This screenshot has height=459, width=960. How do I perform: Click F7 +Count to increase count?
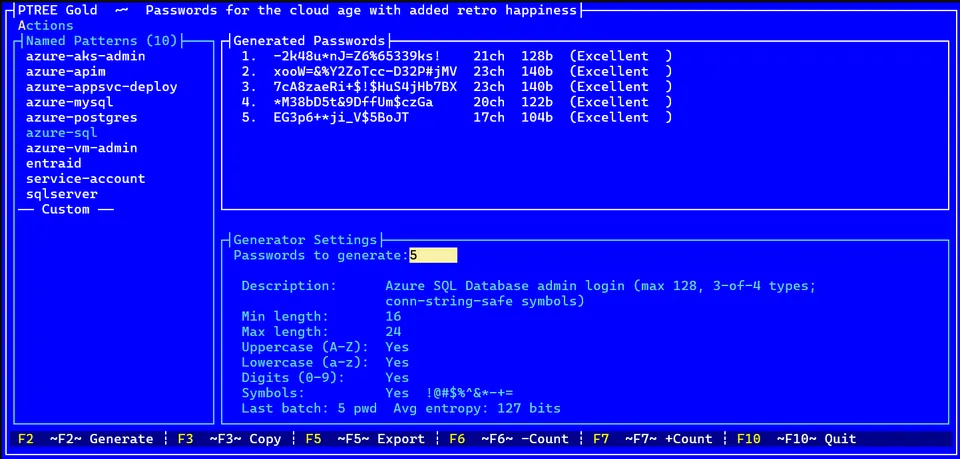(653, 439)
